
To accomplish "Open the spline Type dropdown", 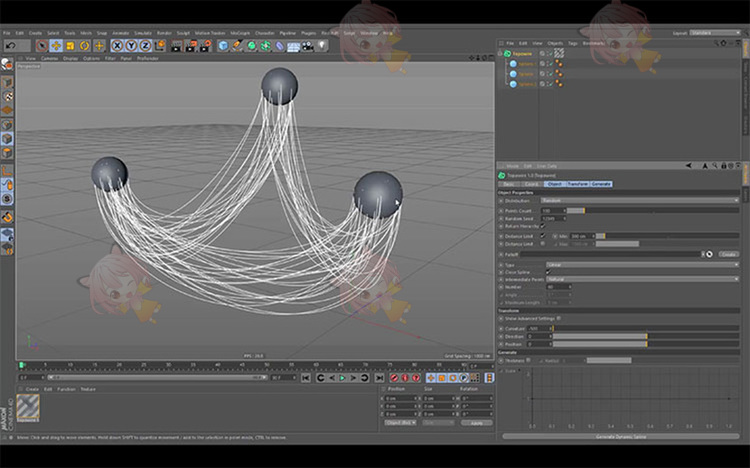I will click(643, 265).
